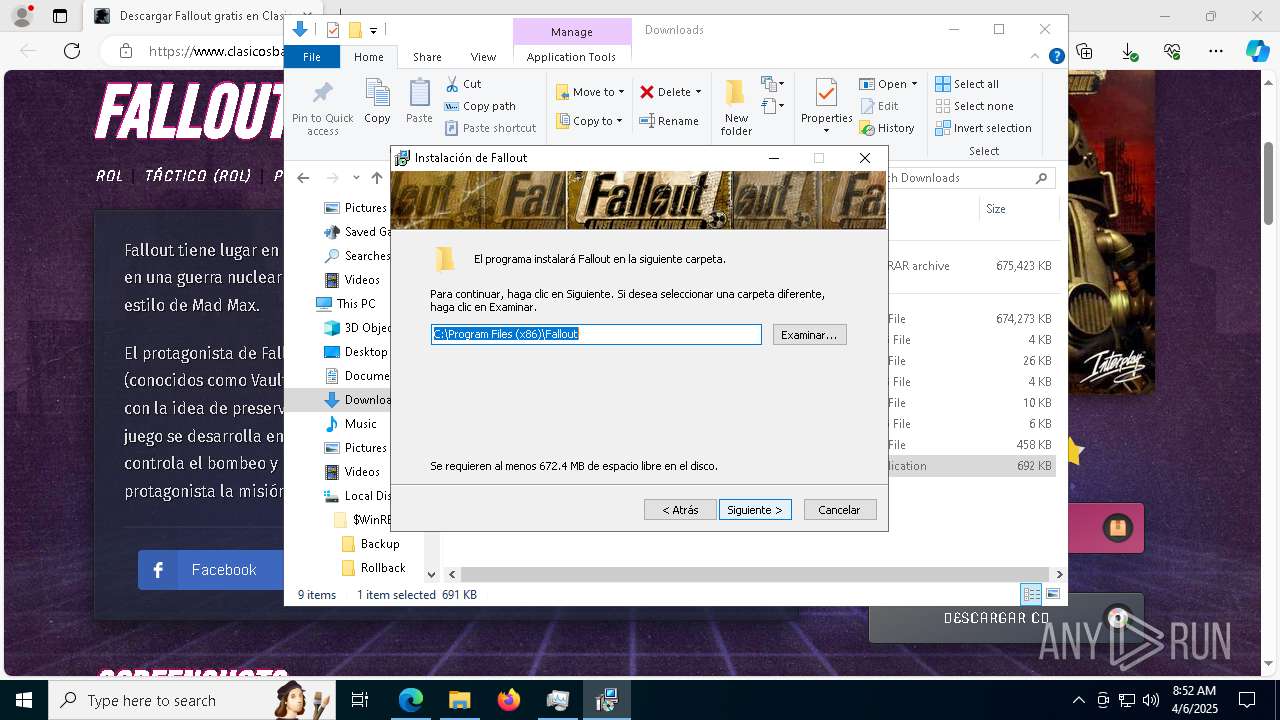Sort files by the Size column
Screen dimensions: 1280x720
tap(1018, 209)
